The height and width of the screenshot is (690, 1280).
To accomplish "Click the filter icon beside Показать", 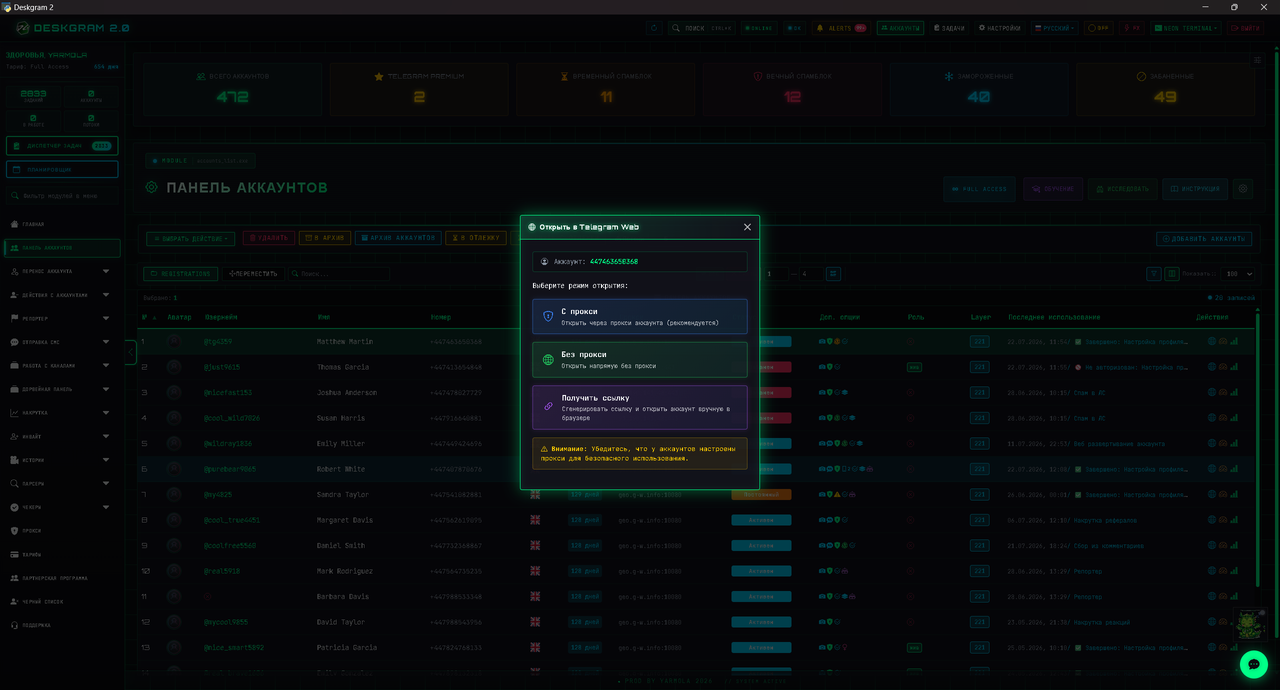I will (1155, 274).
